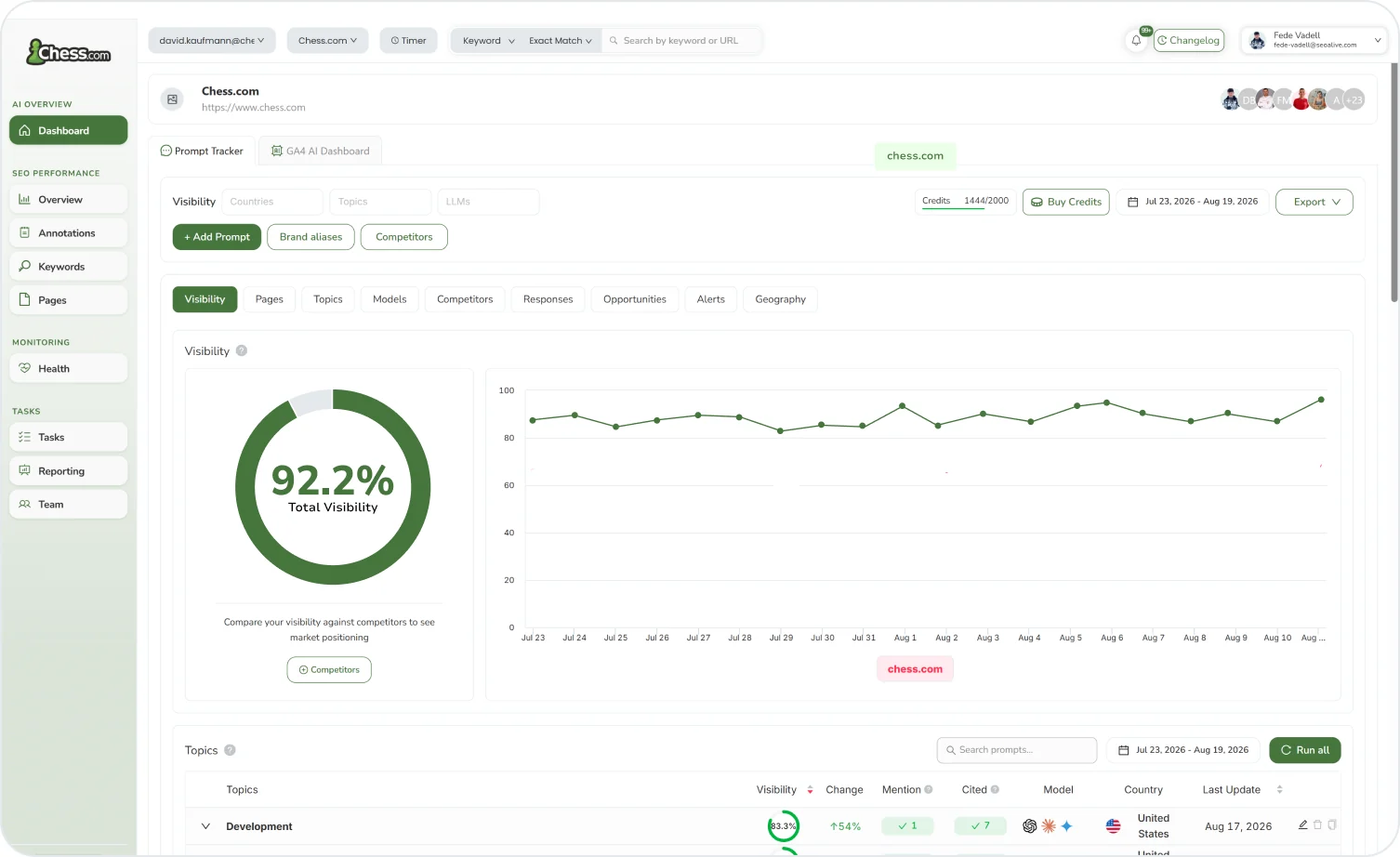Select the Pages tab
The width and height of the screenshot is (1400, 857).
[x=270, y=299]
